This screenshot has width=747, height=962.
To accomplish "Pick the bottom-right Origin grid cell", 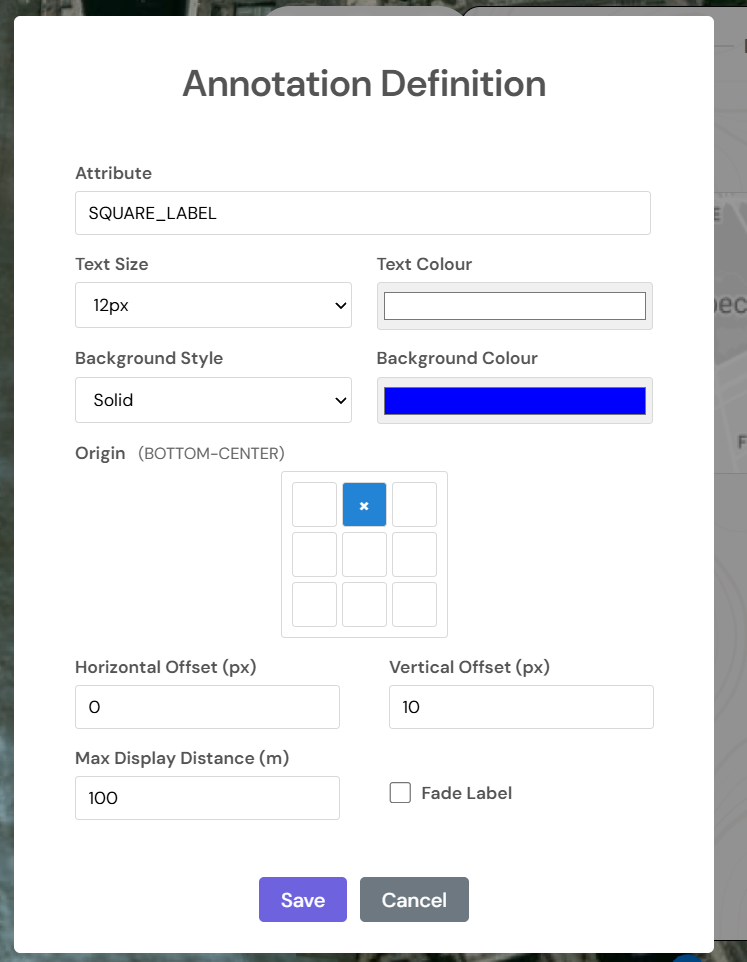I will [414, 605].
